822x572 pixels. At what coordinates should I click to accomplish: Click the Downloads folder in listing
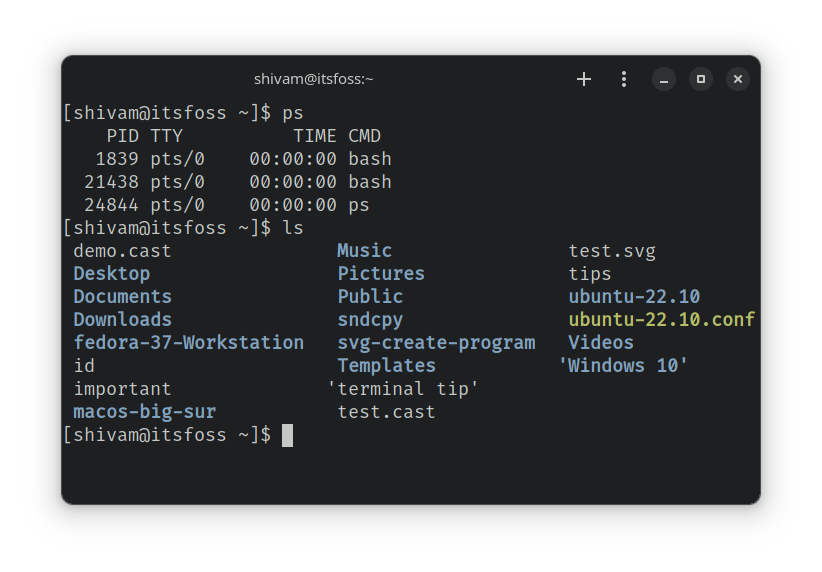(122, 319)
